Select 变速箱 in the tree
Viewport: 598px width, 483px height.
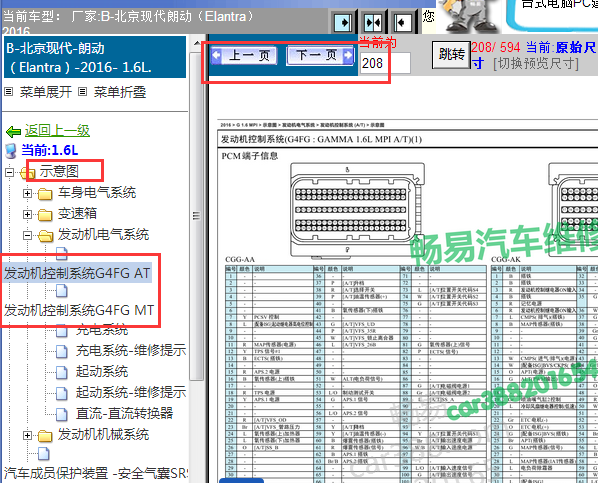click(x=77, y=214)
